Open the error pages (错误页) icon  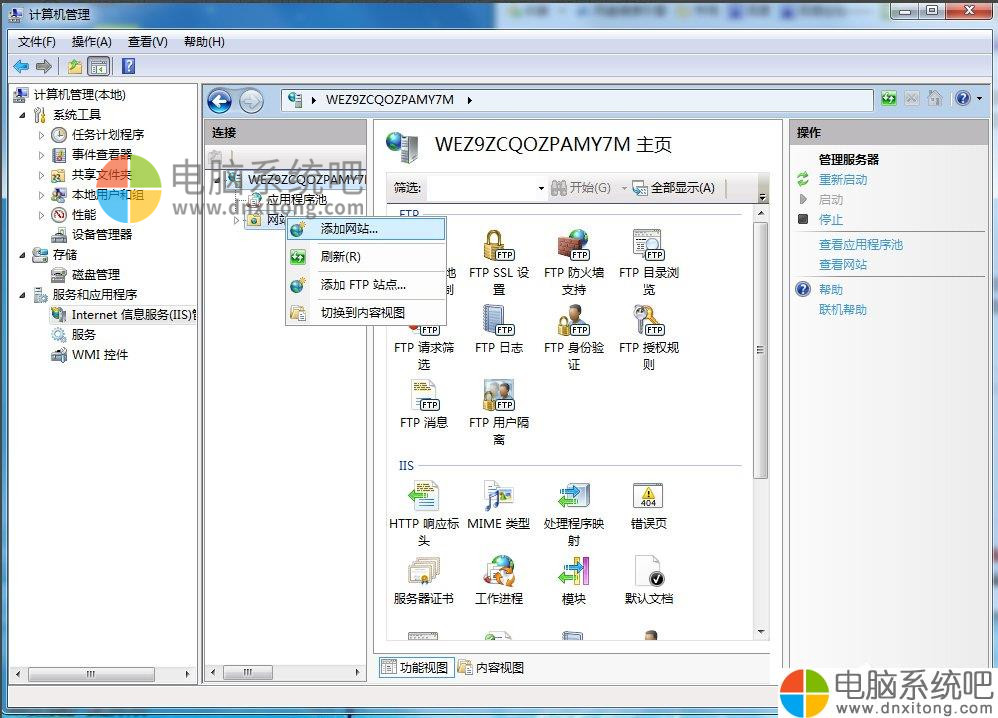[x=649, y=496]
